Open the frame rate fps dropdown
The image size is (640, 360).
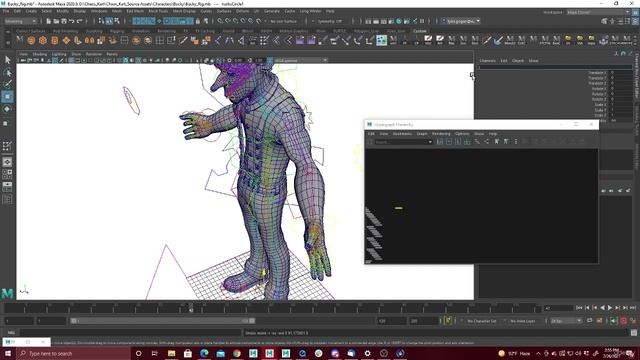click(566, 321)
